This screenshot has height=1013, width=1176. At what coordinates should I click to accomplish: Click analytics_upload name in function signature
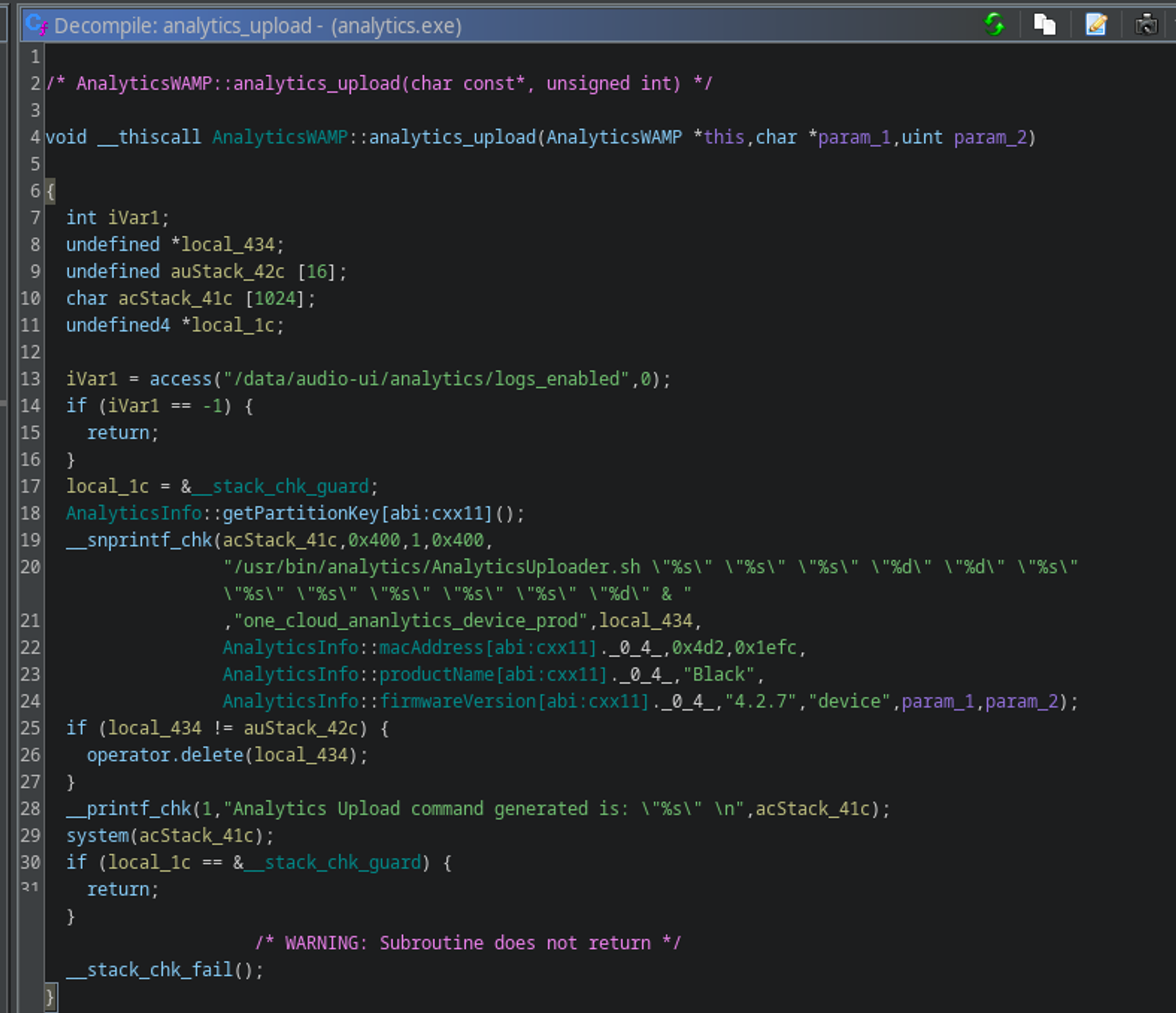(x=452, y=138)
